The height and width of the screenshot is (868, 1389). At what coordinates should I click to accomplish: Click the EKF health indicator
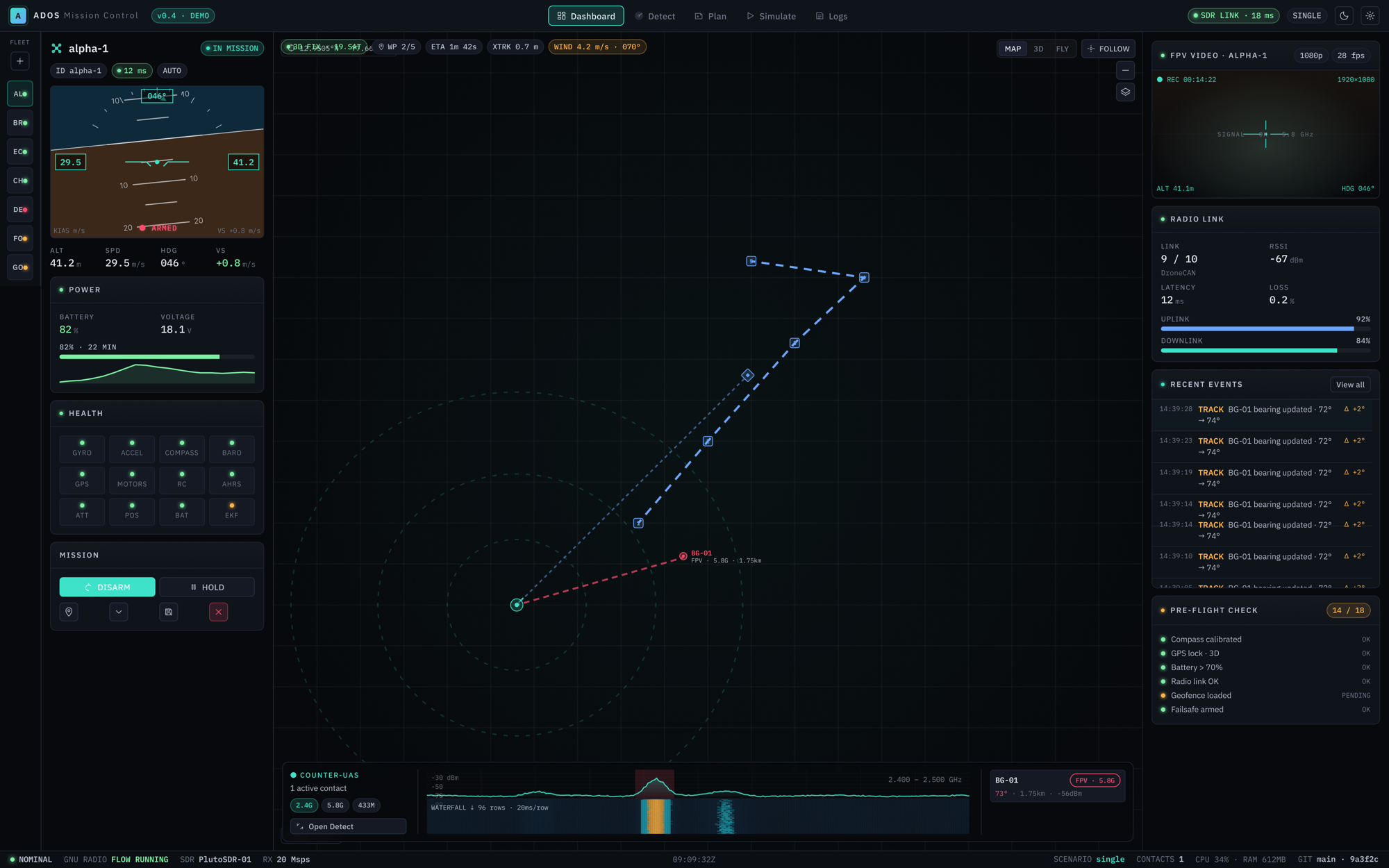231,511
